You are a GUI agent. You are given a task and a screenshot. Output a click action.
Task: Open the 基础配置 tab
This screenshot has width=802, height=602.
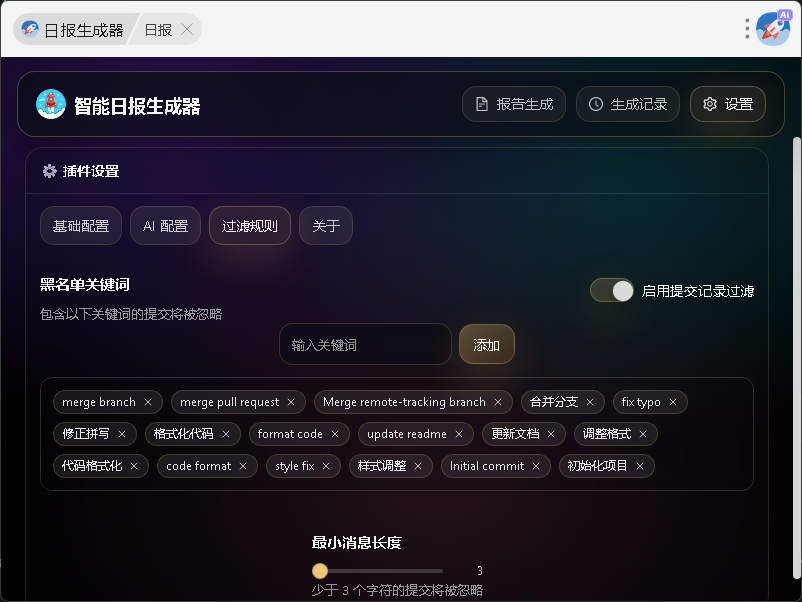click(x=81, y=226)
